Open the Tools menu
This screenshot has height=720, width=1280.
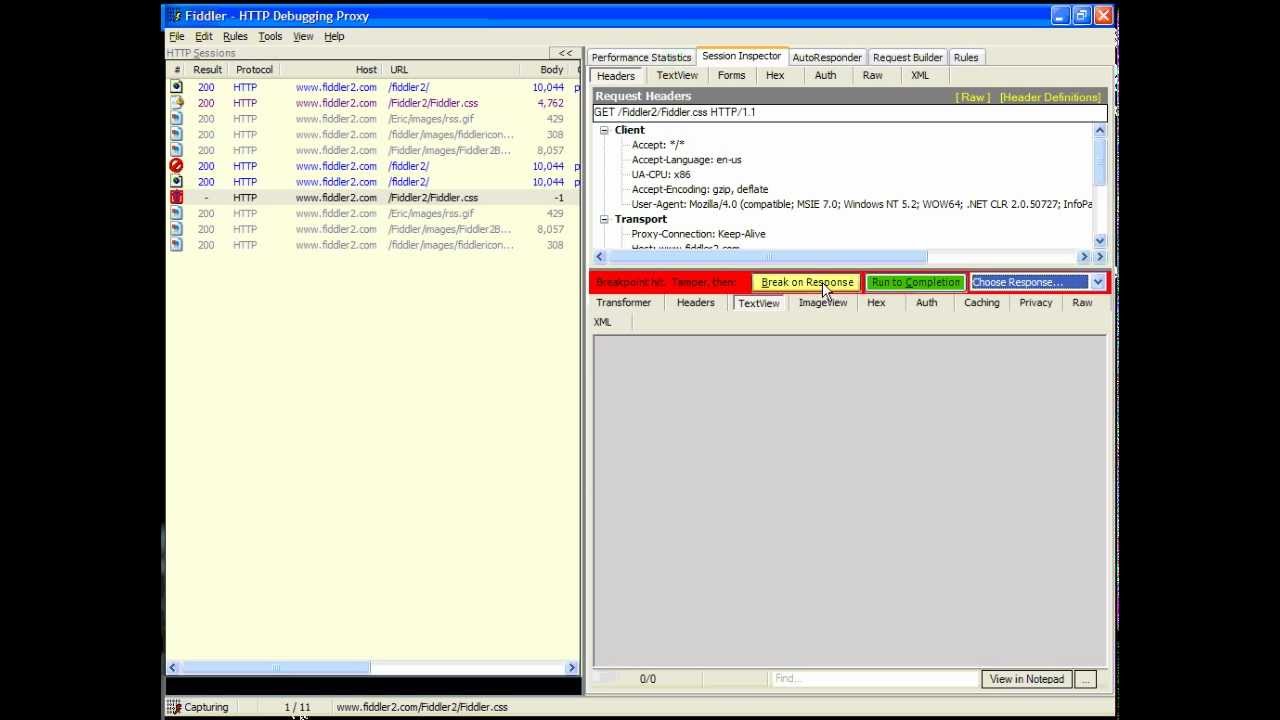tap(270, 36)
